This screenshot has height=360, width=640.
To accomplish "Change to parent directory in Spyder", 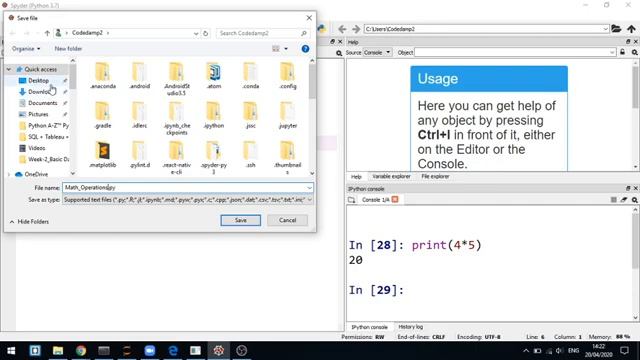I will tap(631, 29).
